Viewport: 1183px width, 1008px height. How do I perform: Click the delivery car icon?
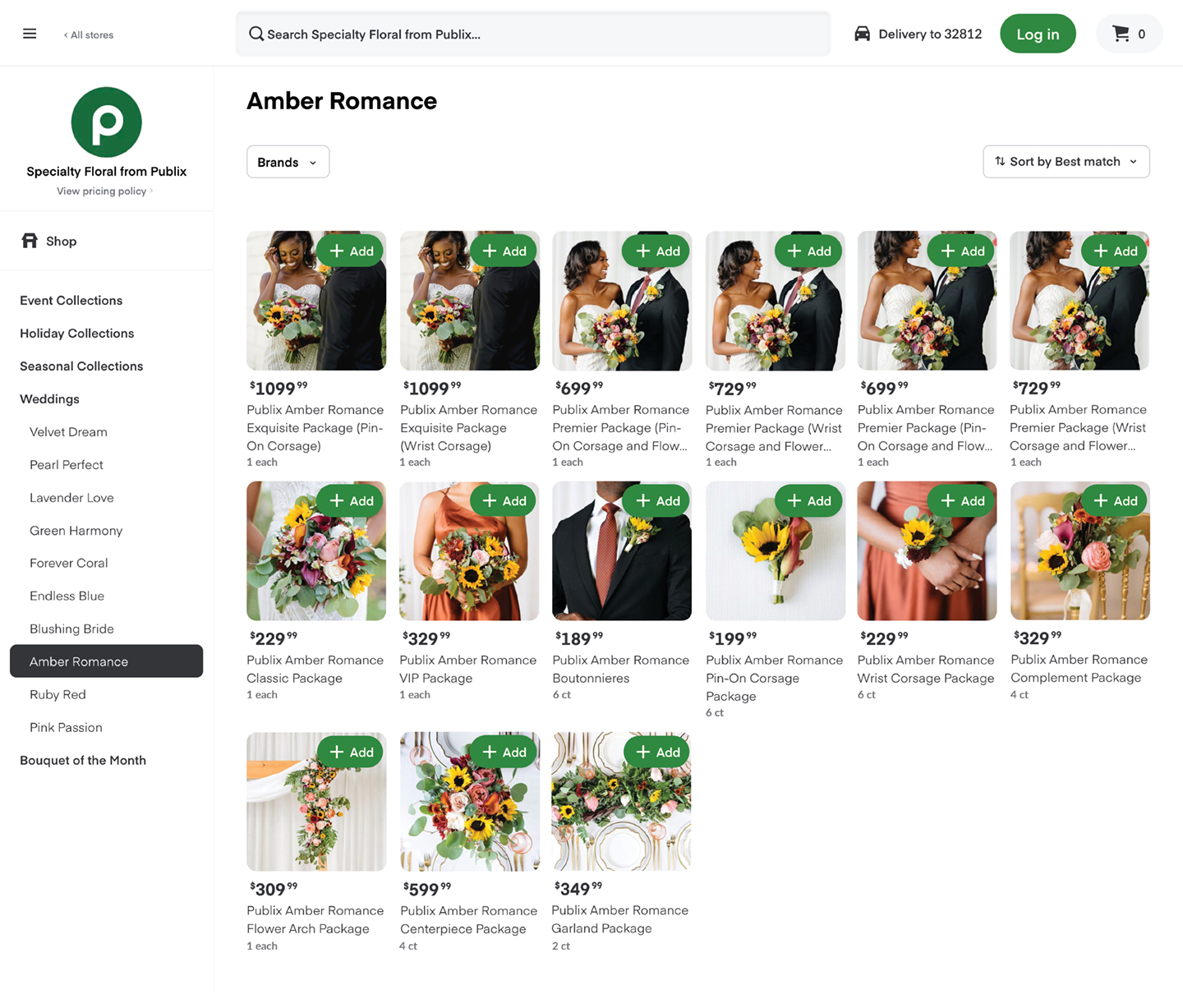point(862,34)
